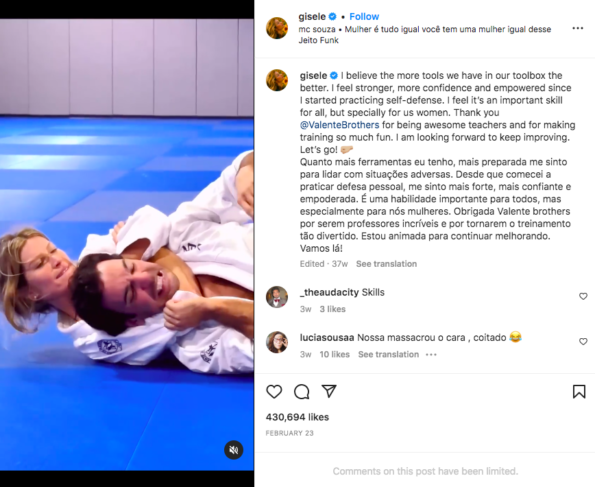Image resolution: width=595 pixels, height=487 pixels.
Task: Follow the gisele account
Action: (x=364, y=16)
